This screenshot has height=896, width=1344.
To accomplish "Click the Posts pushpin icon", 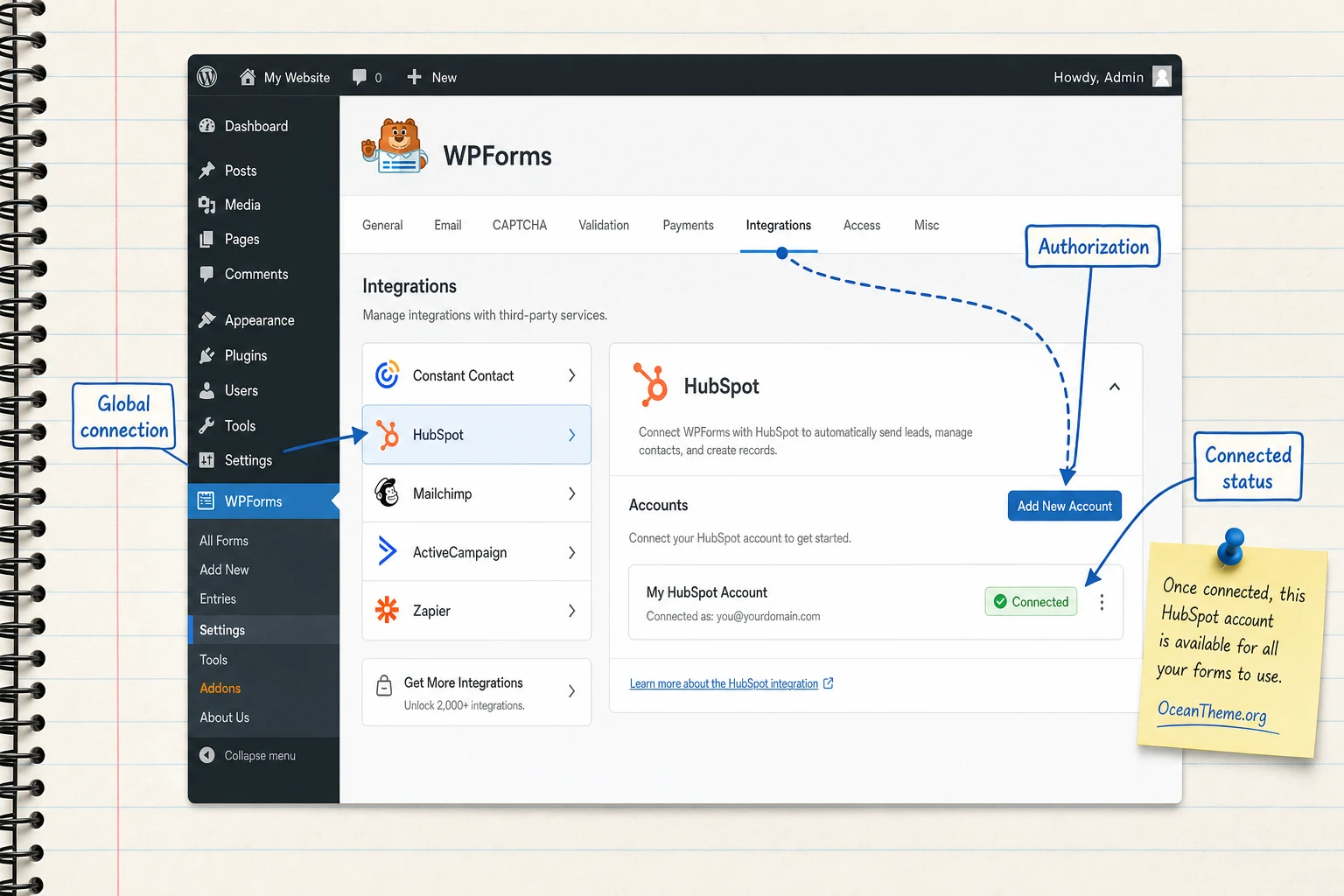I will [x=207, y=170].
